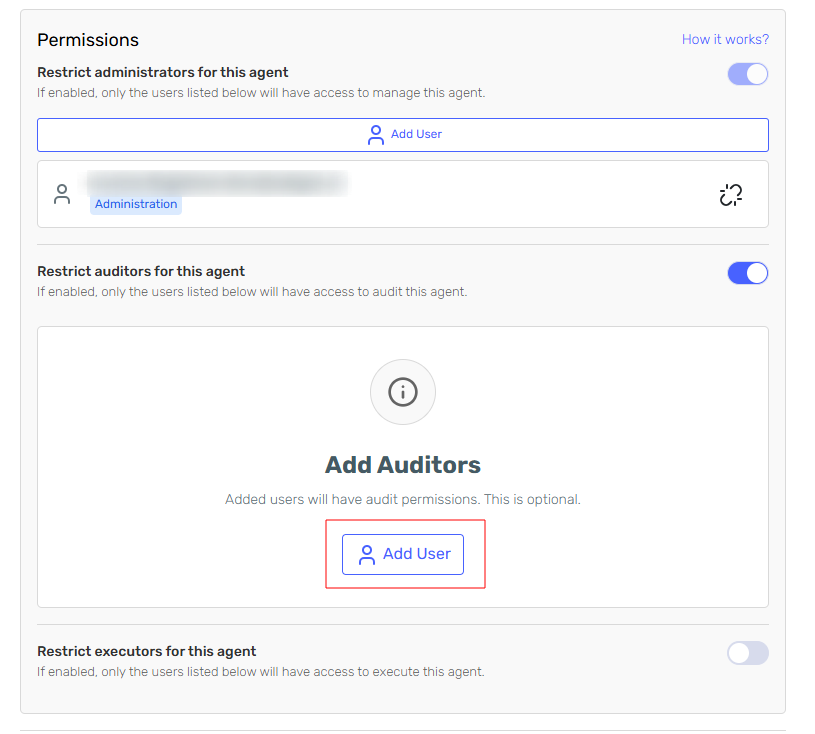Disable the Restrict administrators toggle
815x734 pixels.
(x=747, y=74)
